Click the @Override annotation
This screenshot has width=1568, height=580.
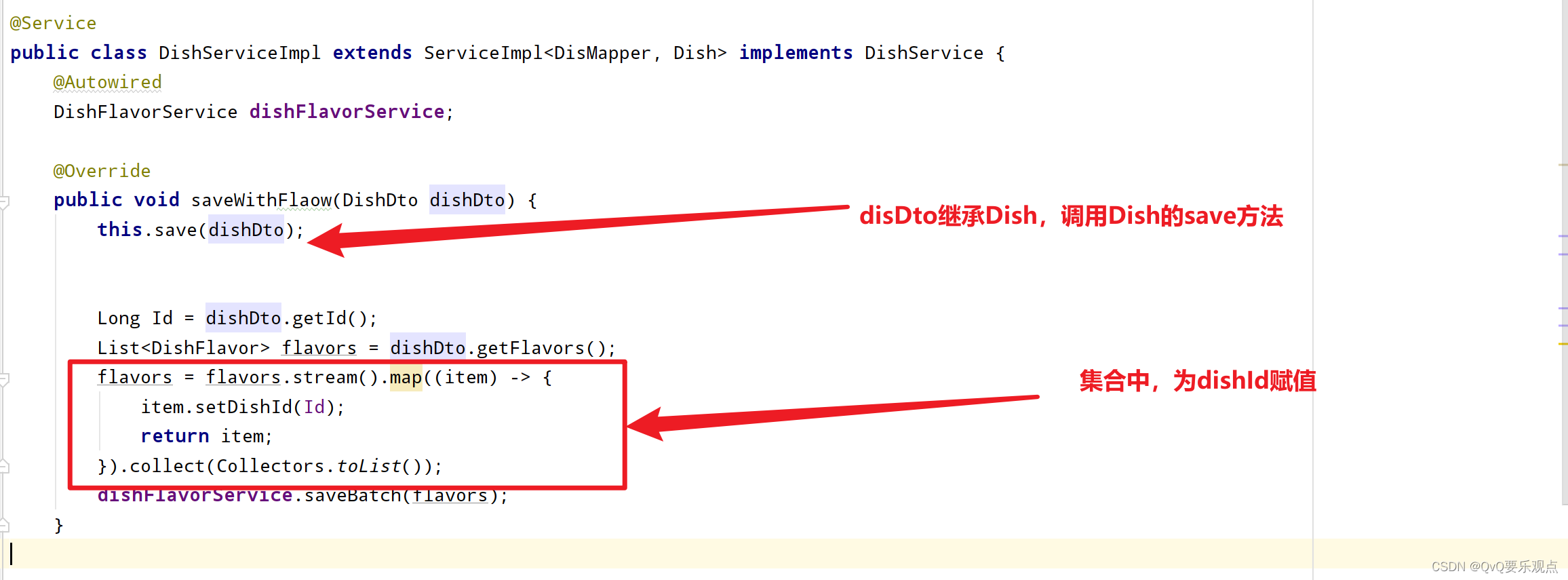click(102, 171)
